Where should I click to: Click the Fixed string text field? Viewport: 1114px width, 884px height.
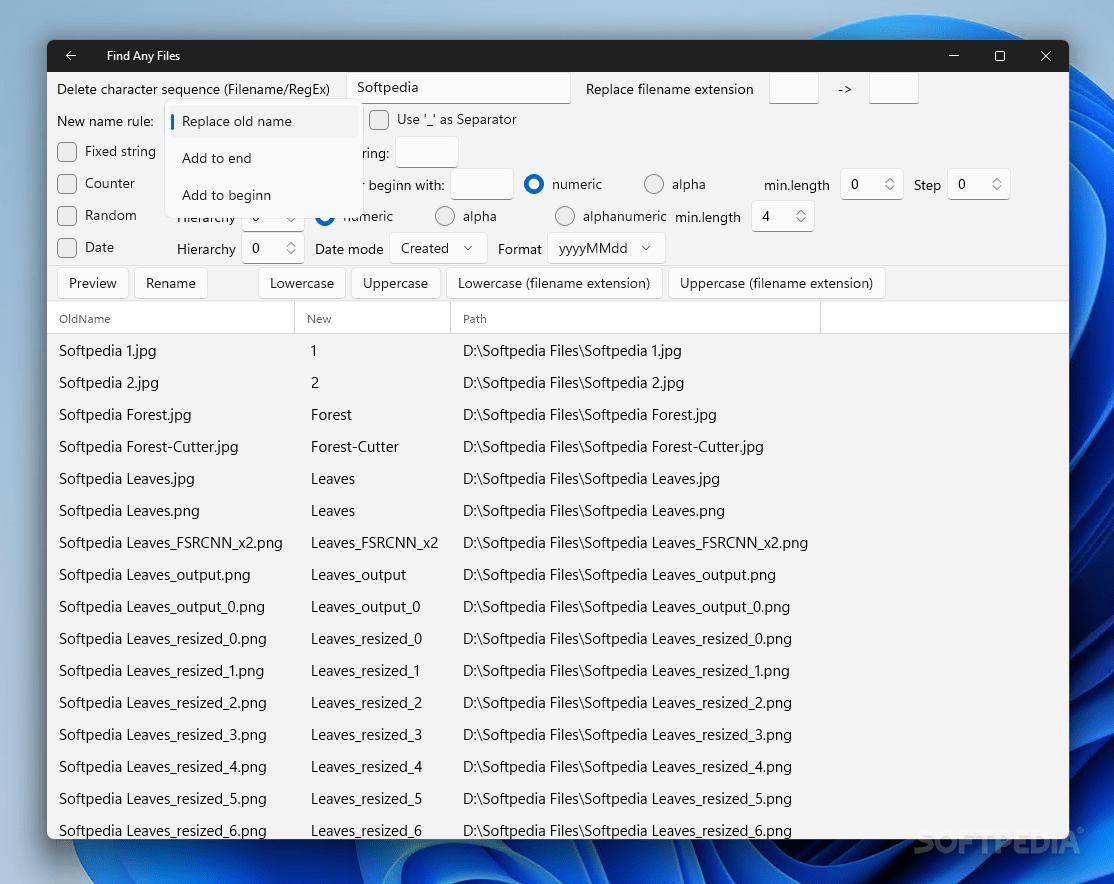[x=426, y=153]
